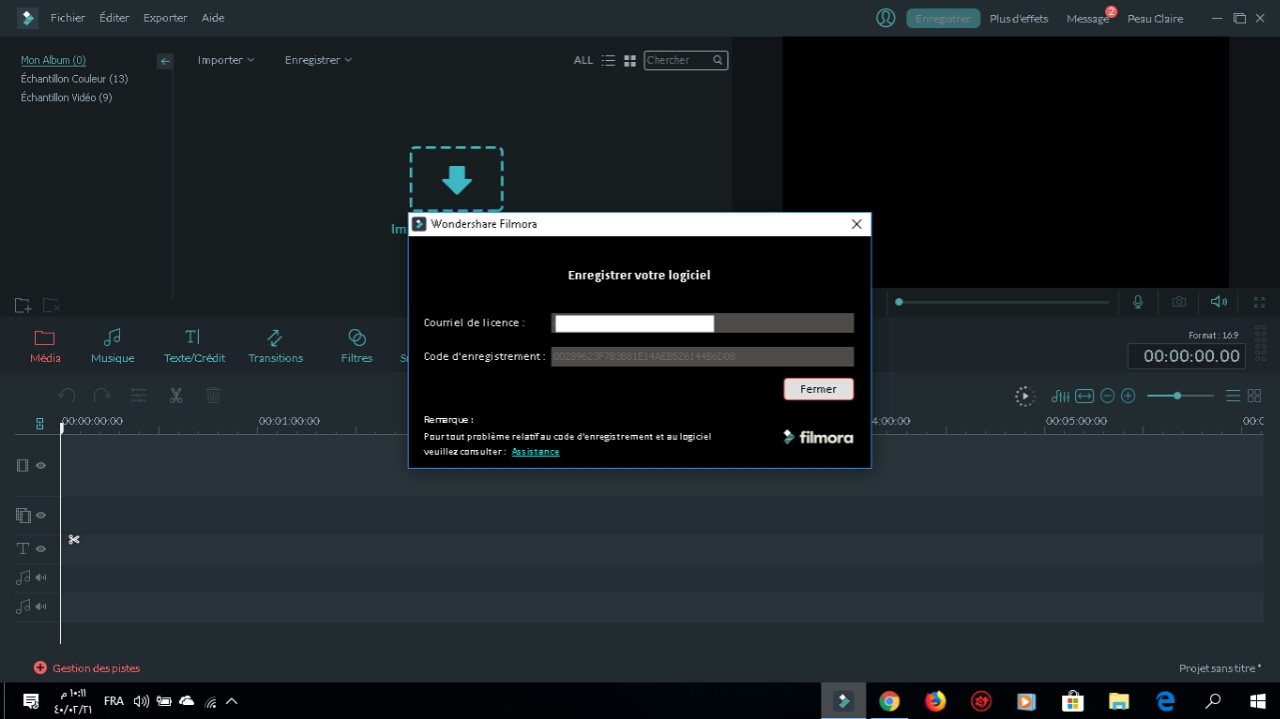Click the render preview circular play icon
This screenshot has width=1280, height=719.
pos(1024,396)
